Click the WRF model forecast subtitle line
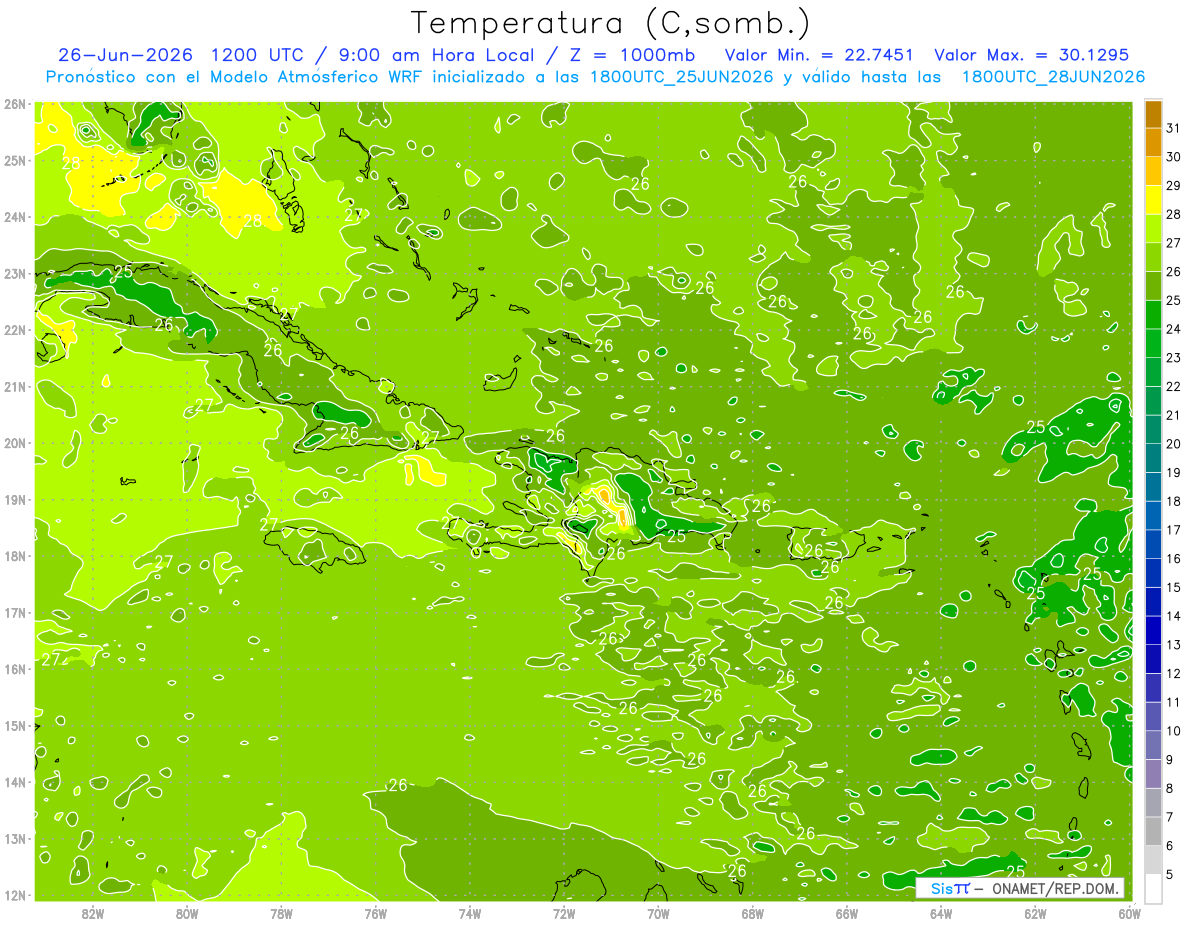 click(x=595, y=77)
